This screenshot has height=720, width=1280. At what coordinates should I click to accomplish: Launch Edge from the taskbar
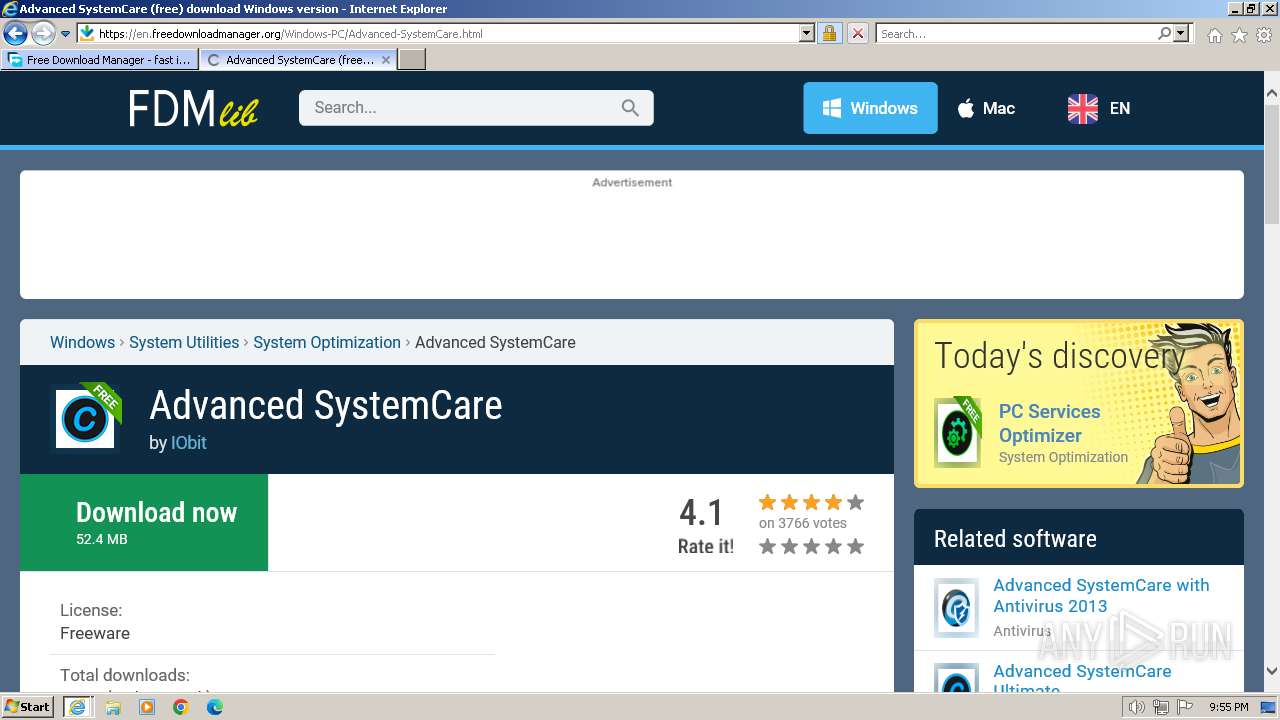click(x=215, y=707)
